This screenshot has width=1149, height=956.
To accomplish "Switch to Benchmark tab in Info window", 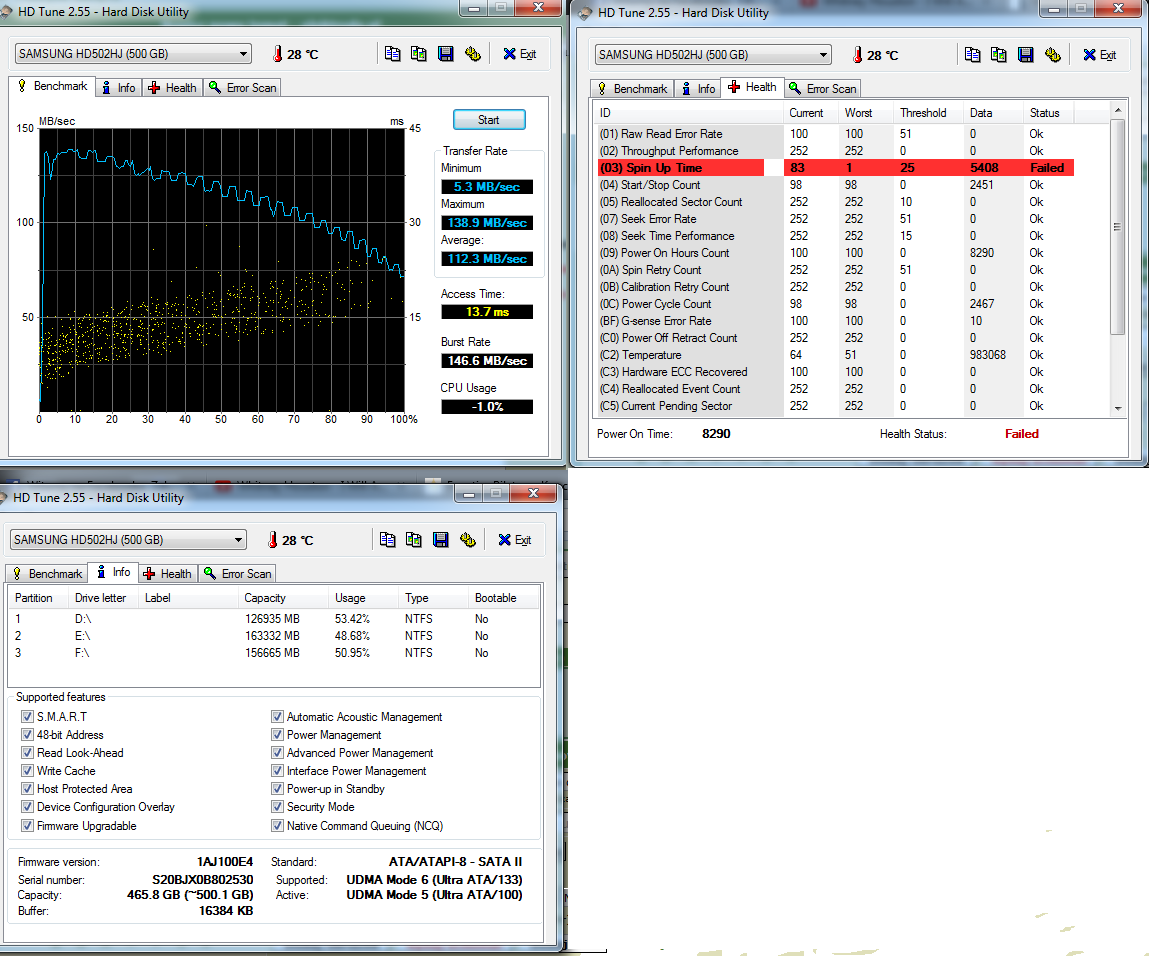I will (x=48, y=574).
